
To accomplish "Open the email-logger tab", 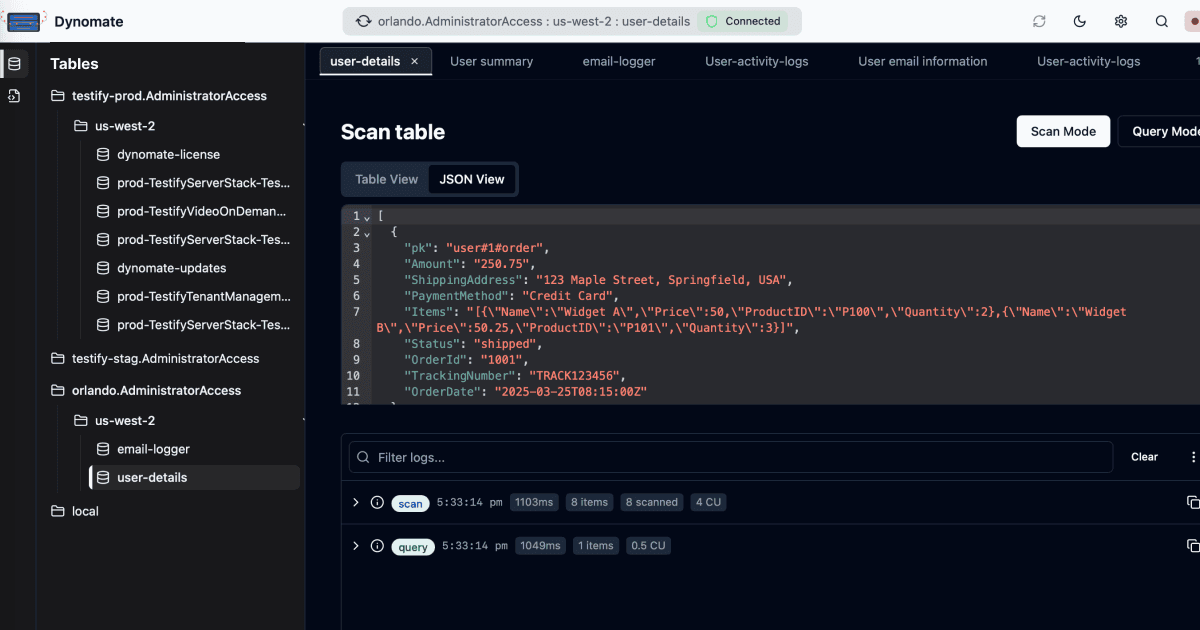I will [619, 61].
